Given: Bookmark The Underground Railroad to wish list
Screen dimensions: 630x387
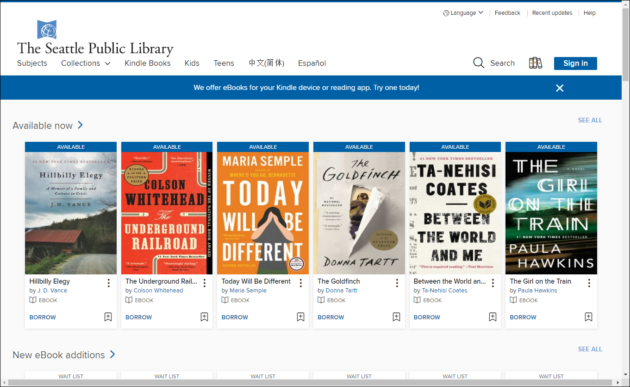Looking at the screenshot, I should (204, 317).
